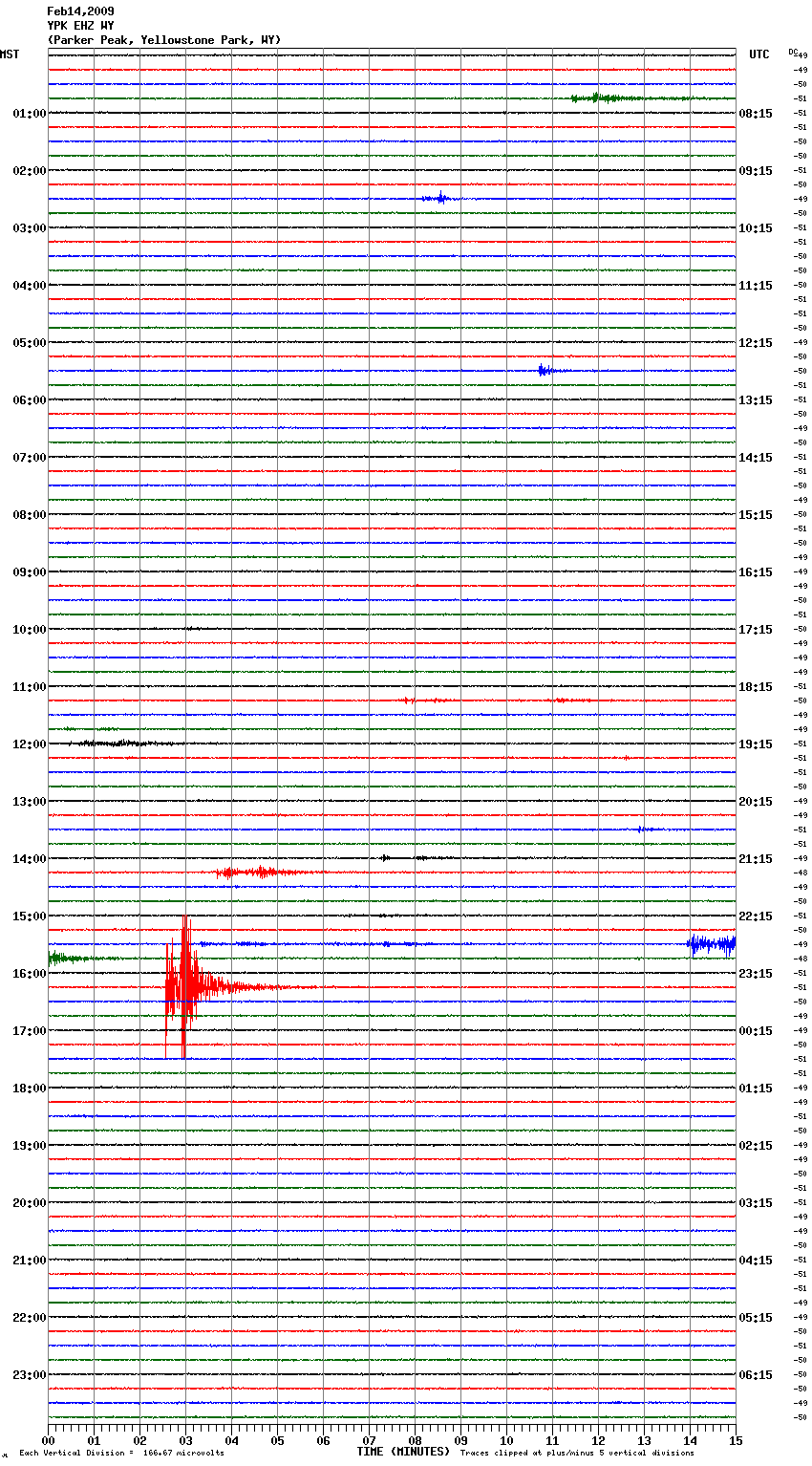Viewport: 812px width, 1466px height.
Task: Click the 14:15 UTC row label
Action: 756,458
